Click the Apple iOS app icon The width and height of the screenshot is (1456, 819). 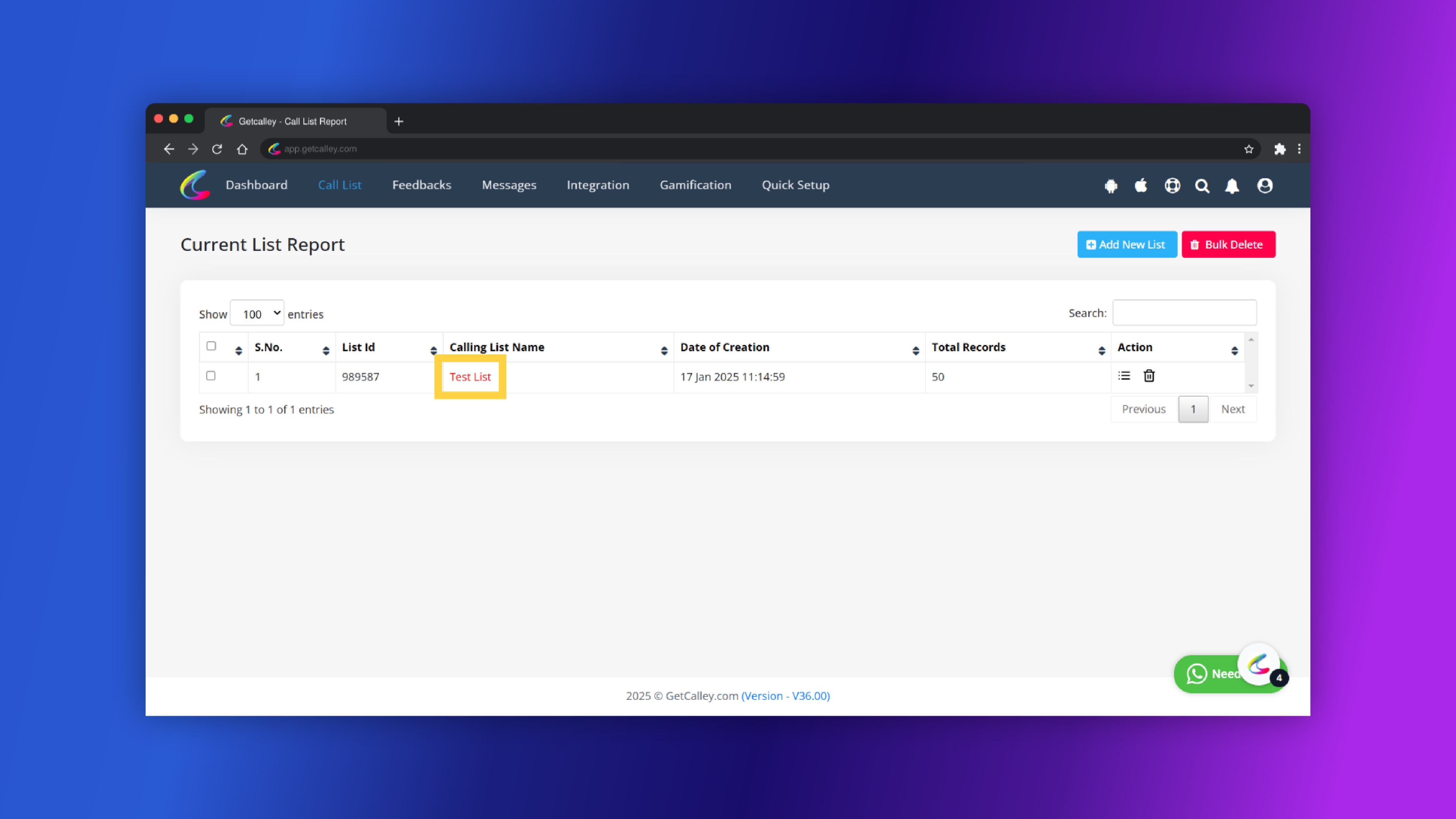(1141, 186)
